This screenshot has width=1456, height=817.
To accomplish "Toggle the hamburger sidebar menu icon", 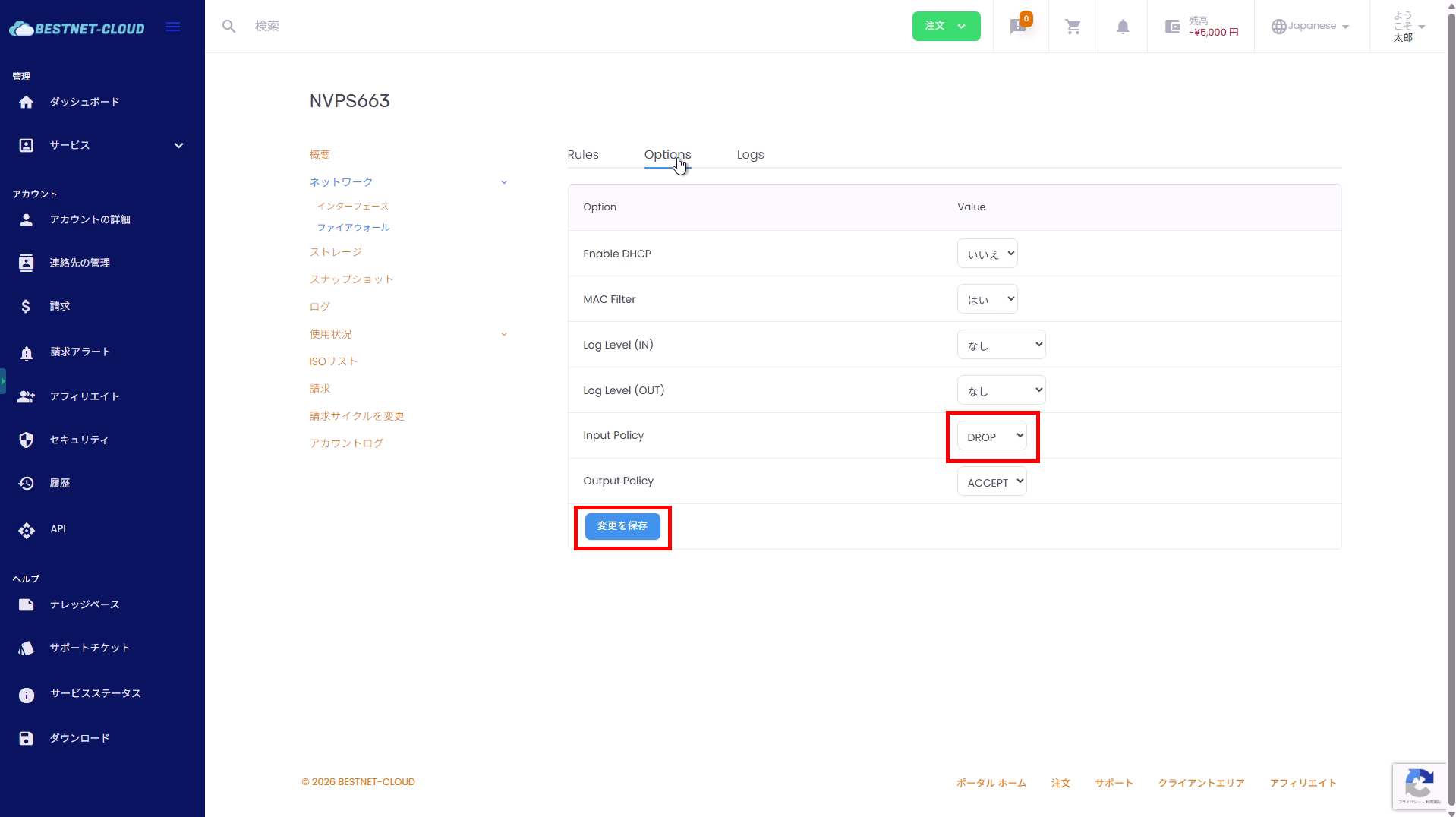I will coord(173,27).
